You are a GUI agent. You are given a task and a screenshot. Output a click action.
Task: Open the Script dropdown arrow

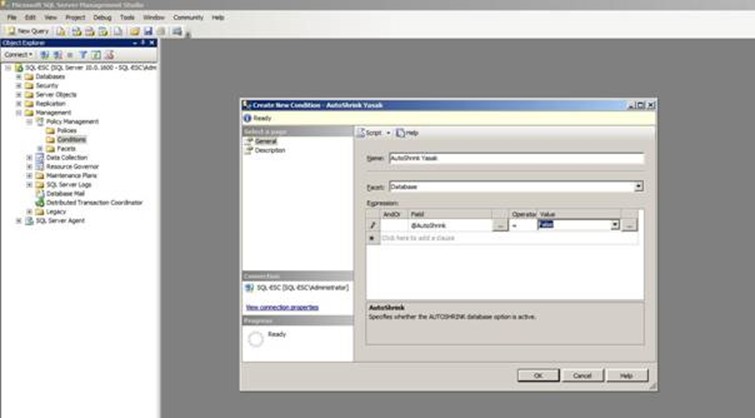(x=388, y=133)
